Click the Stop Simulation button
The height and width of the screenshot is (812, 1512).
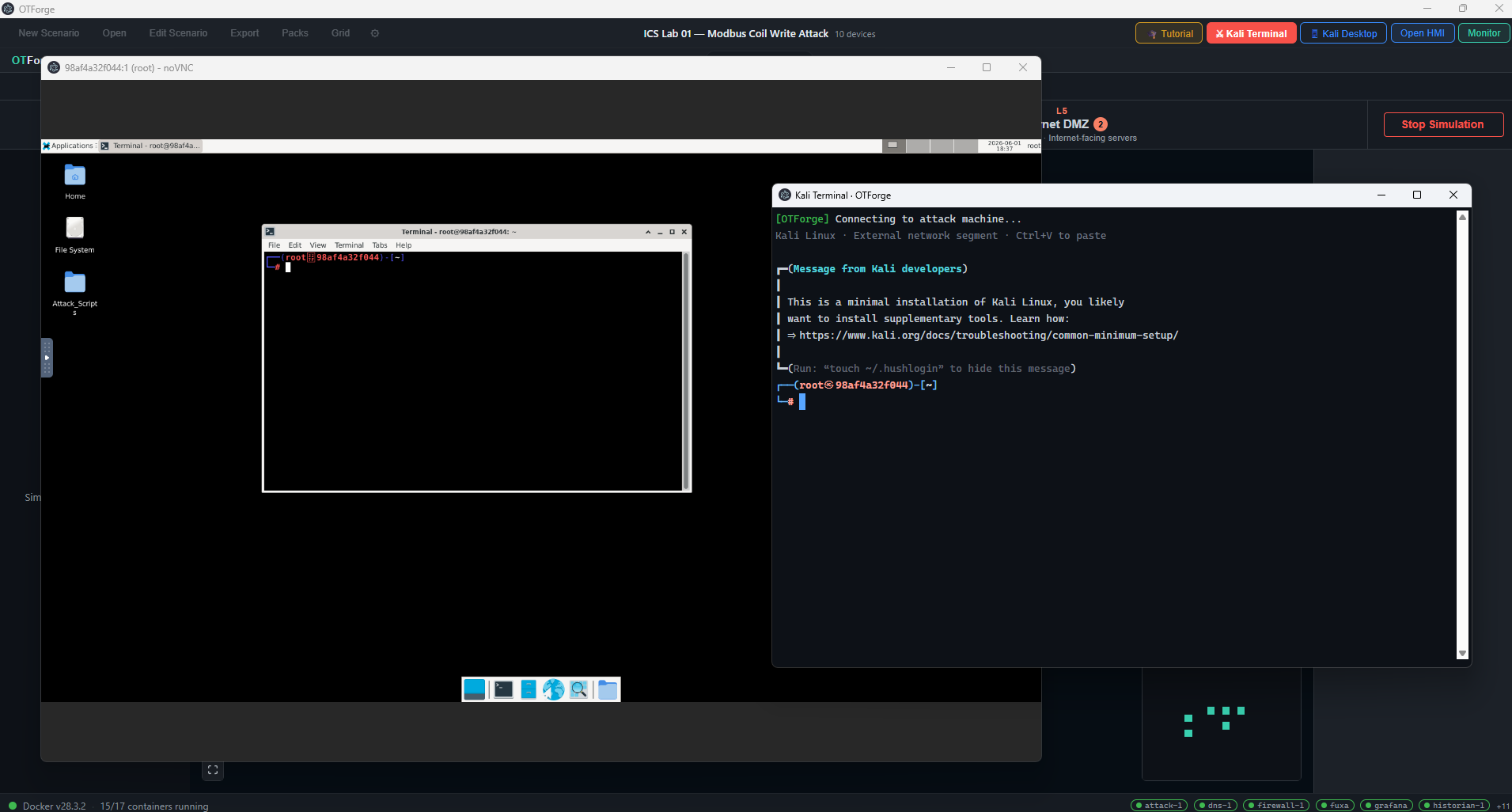pyautogui.click(x=1443, y=124)
